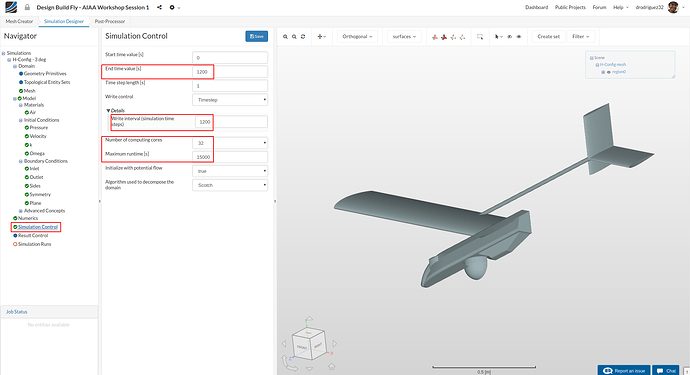Open the Initialize with potential flow dropdown
Screen dimensions: 690x375
(230, 171)
